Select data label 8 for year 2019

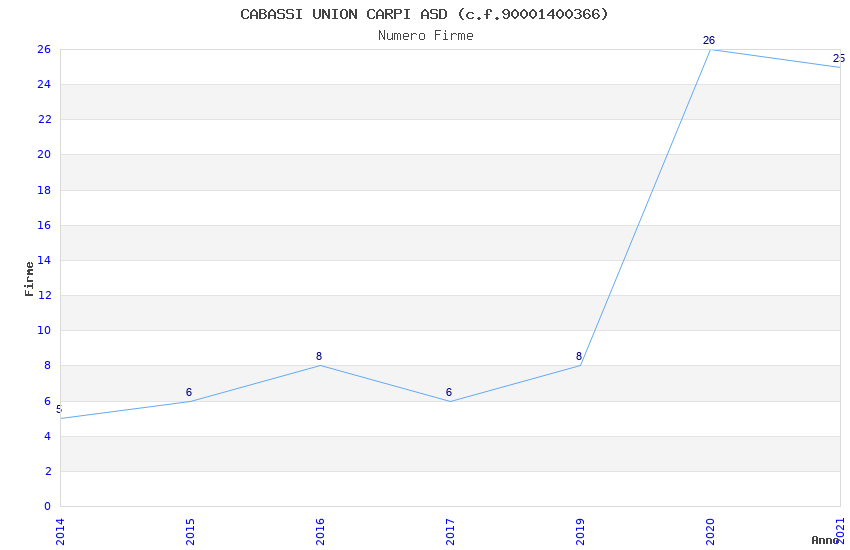[x=579, y=356]
